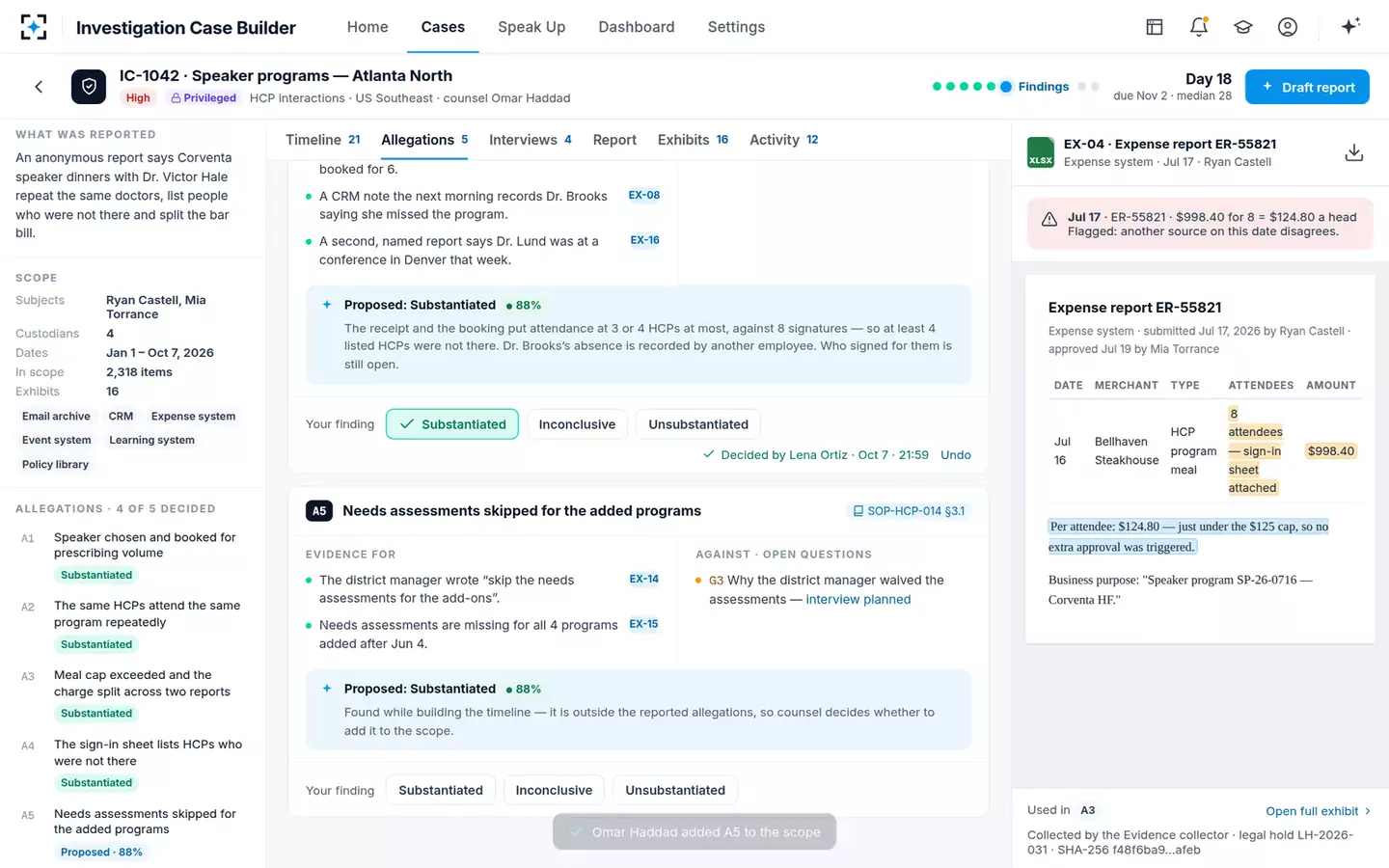Open exhibit reference EX-15

[644, 624]
